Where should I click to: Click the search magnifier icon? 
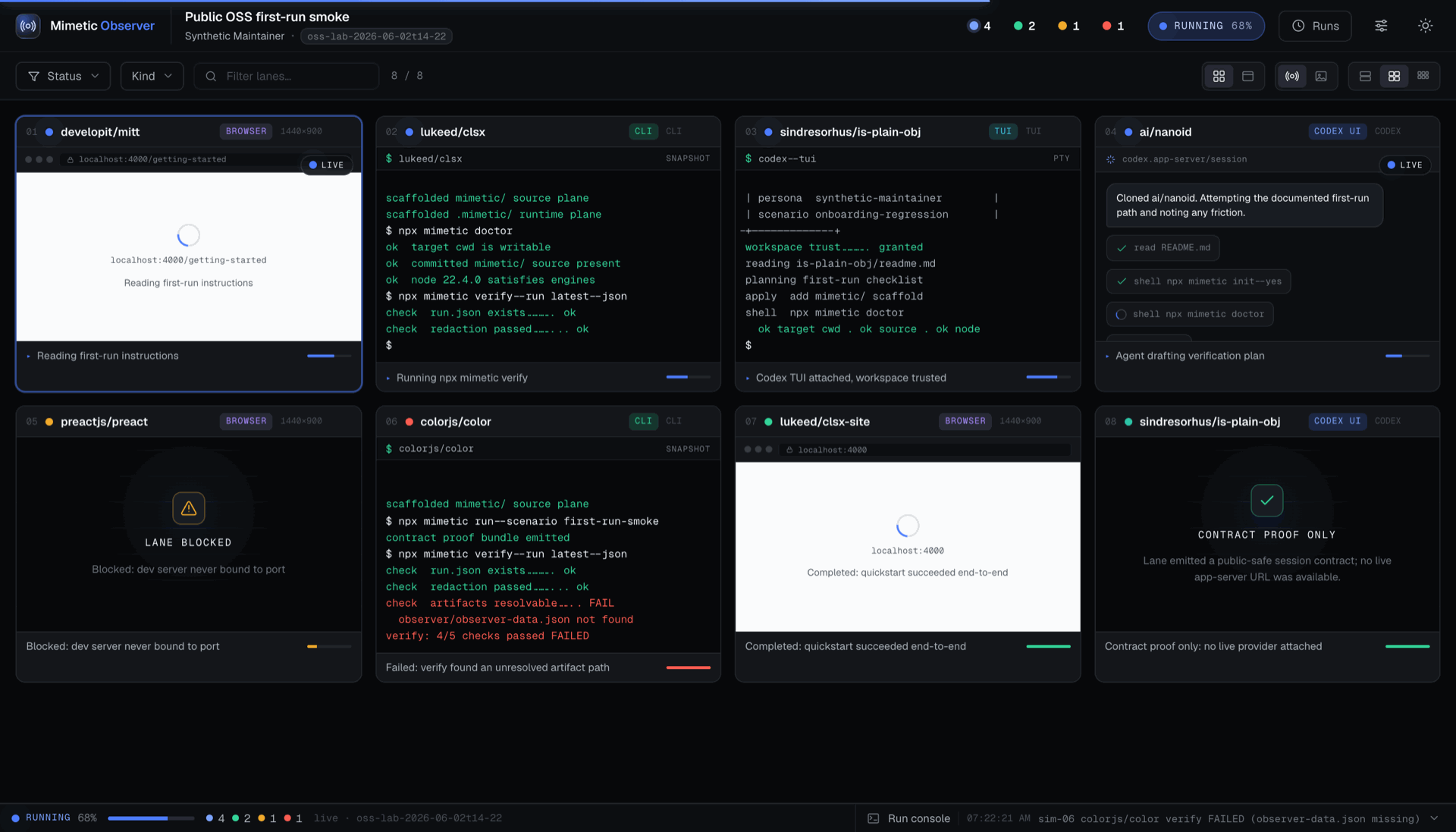[x=211, y=76]
